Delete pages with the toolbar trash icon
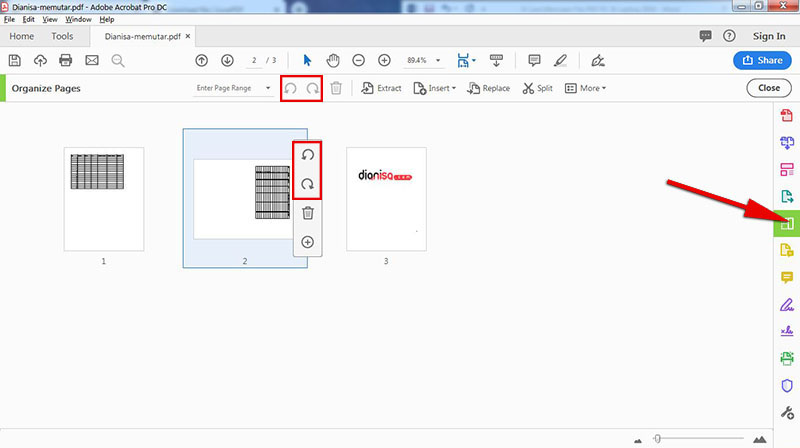 tap(336, 88)
